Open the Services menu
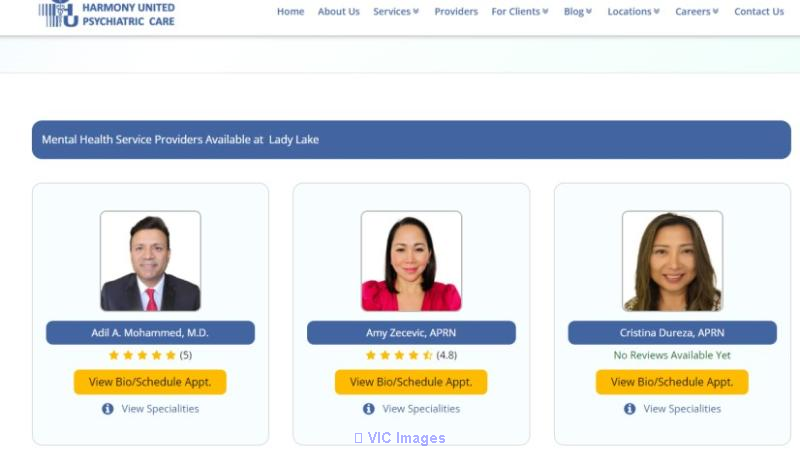The width and height of the screenshot is (800, 463). click(x=391, y=11)
